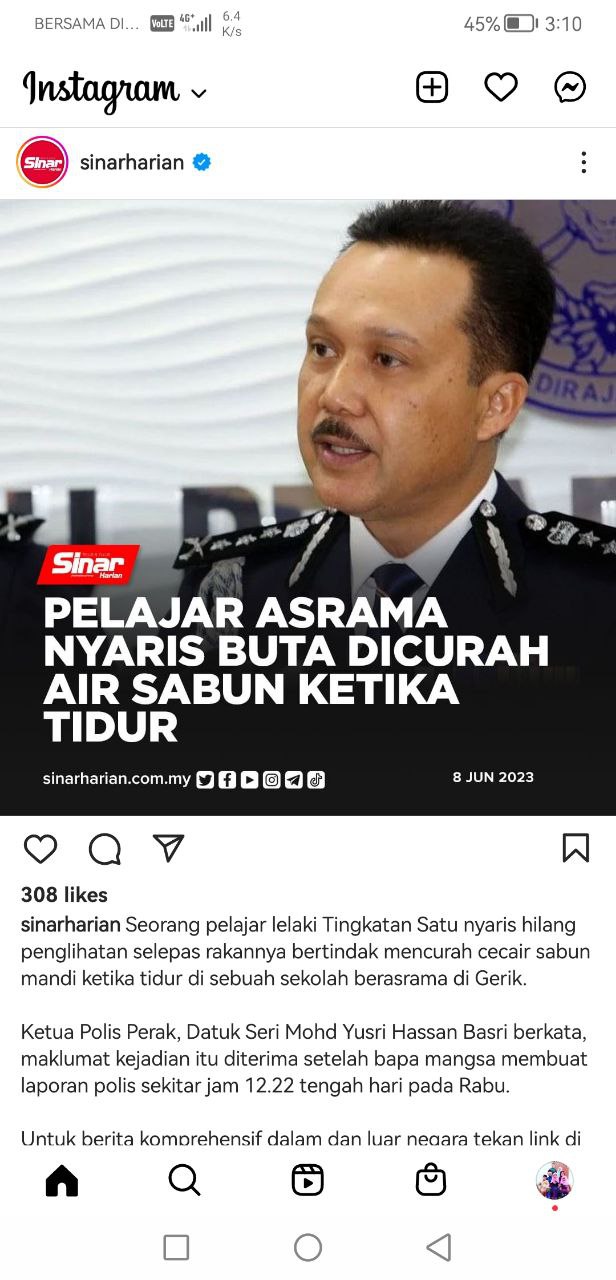Share post using paper plane icon
This screenshot has width=616, height=1280.
[x=168, y=848]
